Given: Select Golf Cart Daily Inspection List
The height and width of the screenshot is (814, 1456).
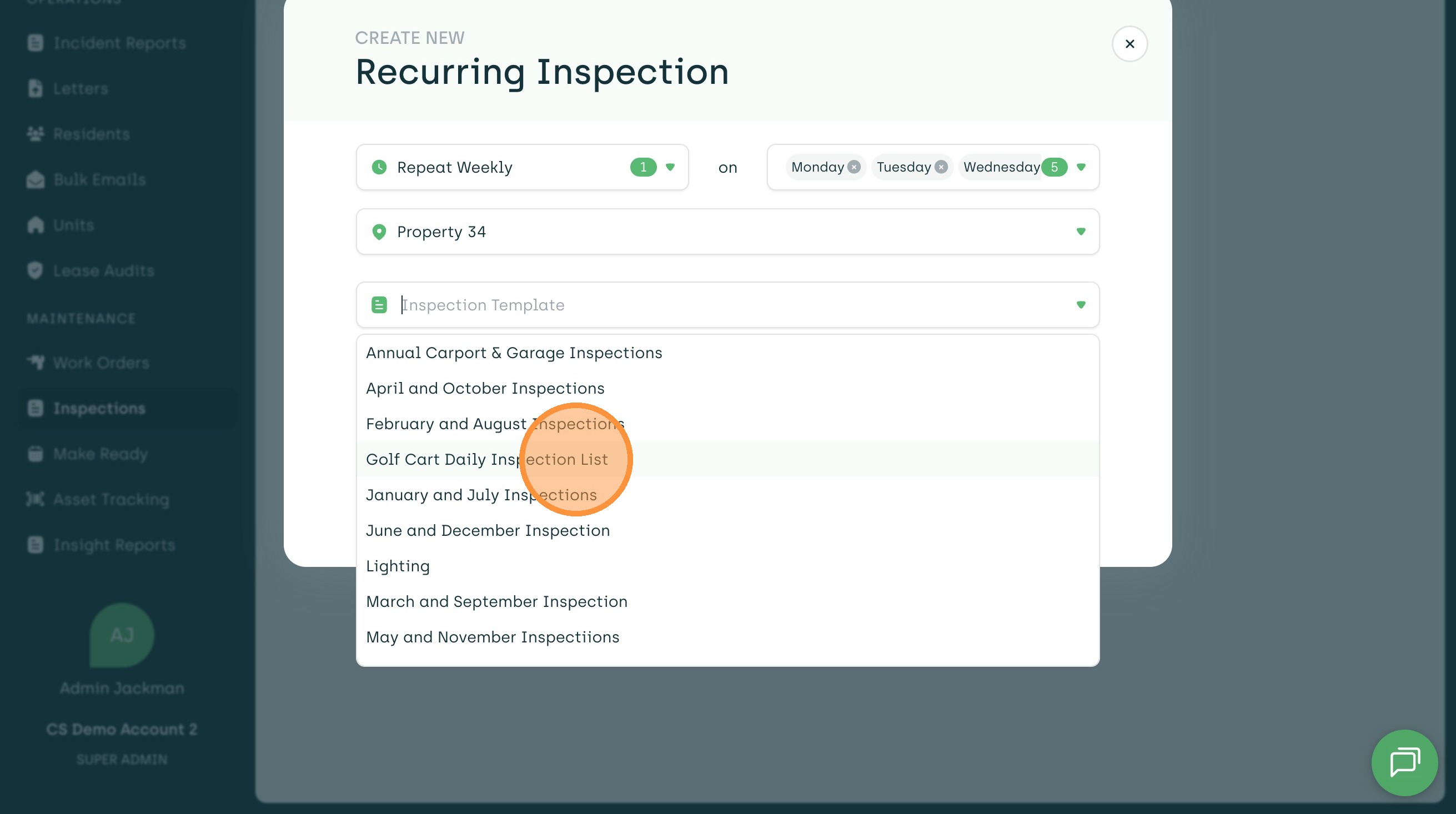Looking at the screenshot, I should tap(486, 460).
